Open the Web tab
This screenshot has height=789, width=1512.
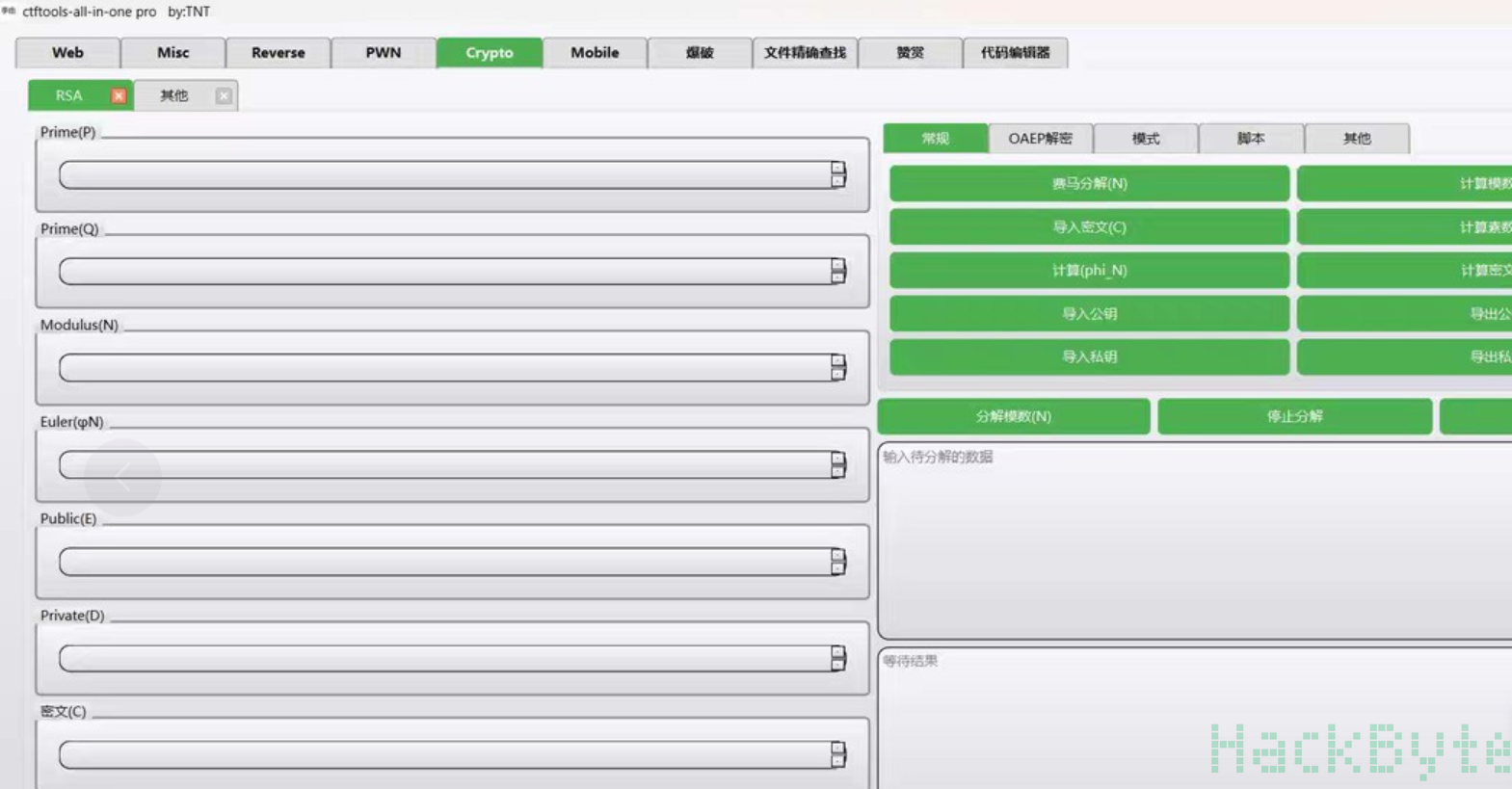coord(67,52)
